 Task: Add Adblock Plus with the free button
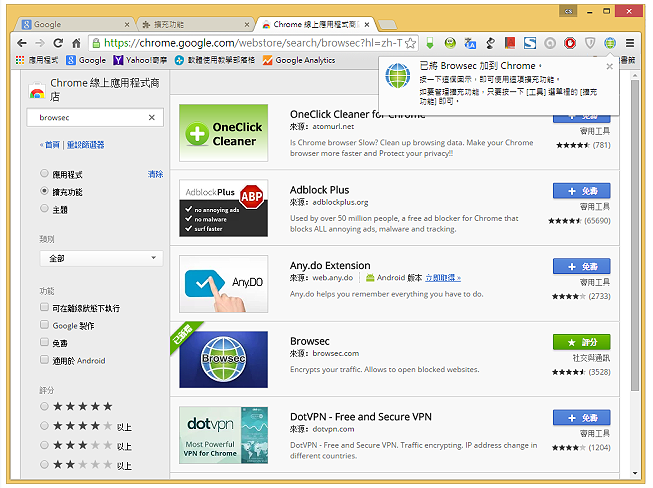(582, 191)
